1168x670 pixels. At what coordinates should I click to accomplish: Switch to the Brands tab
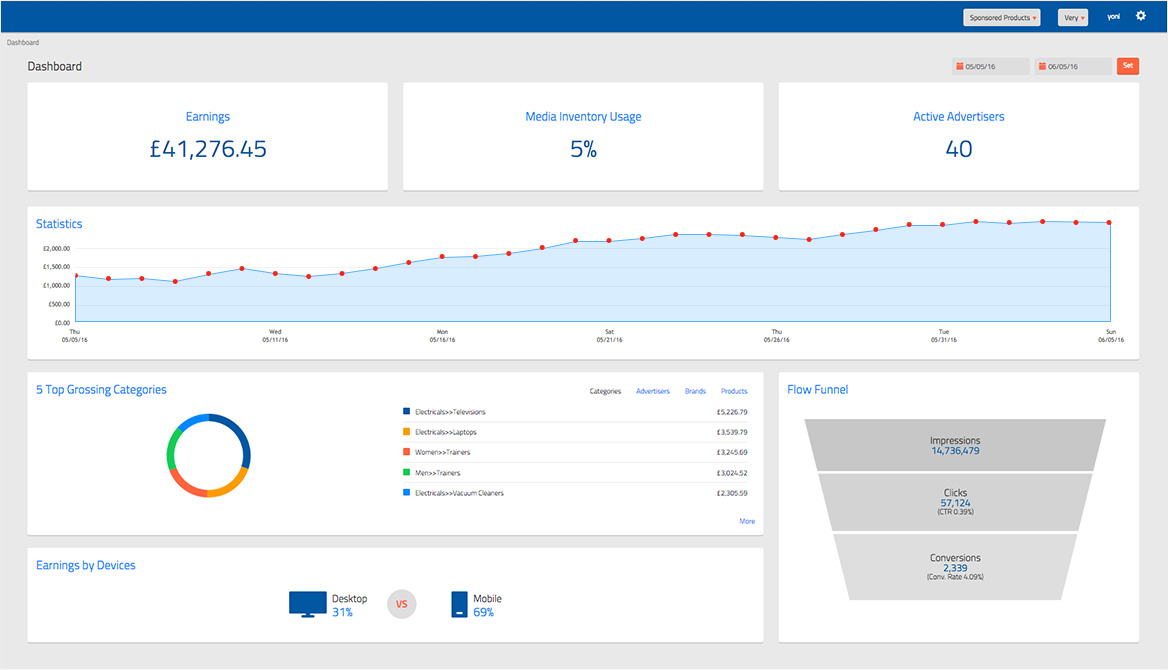(x=695, y=391)
